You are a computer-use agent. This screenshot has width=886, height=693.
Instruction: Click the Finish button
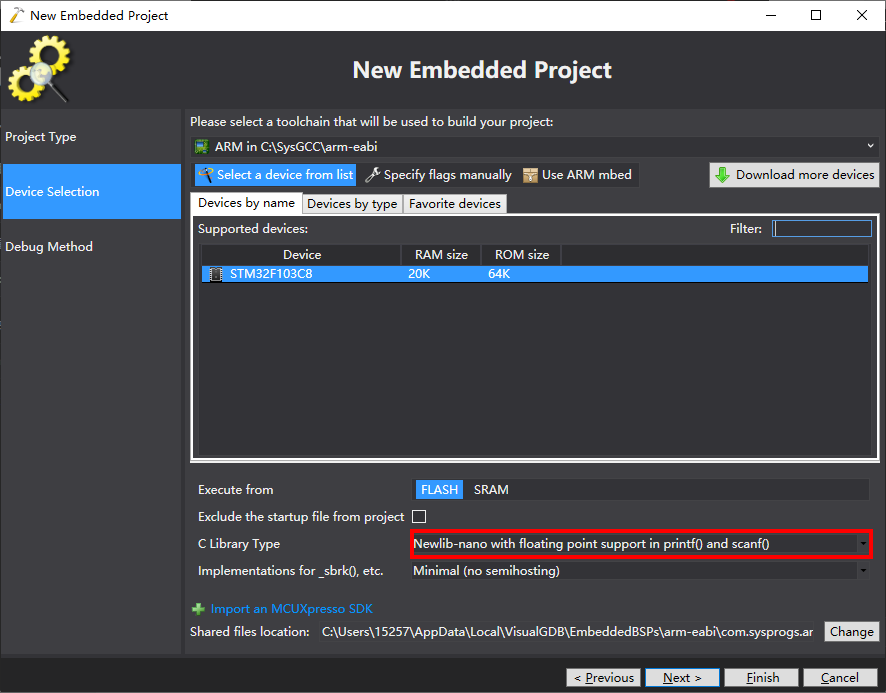pyautogui.click(x=762, y=678)
